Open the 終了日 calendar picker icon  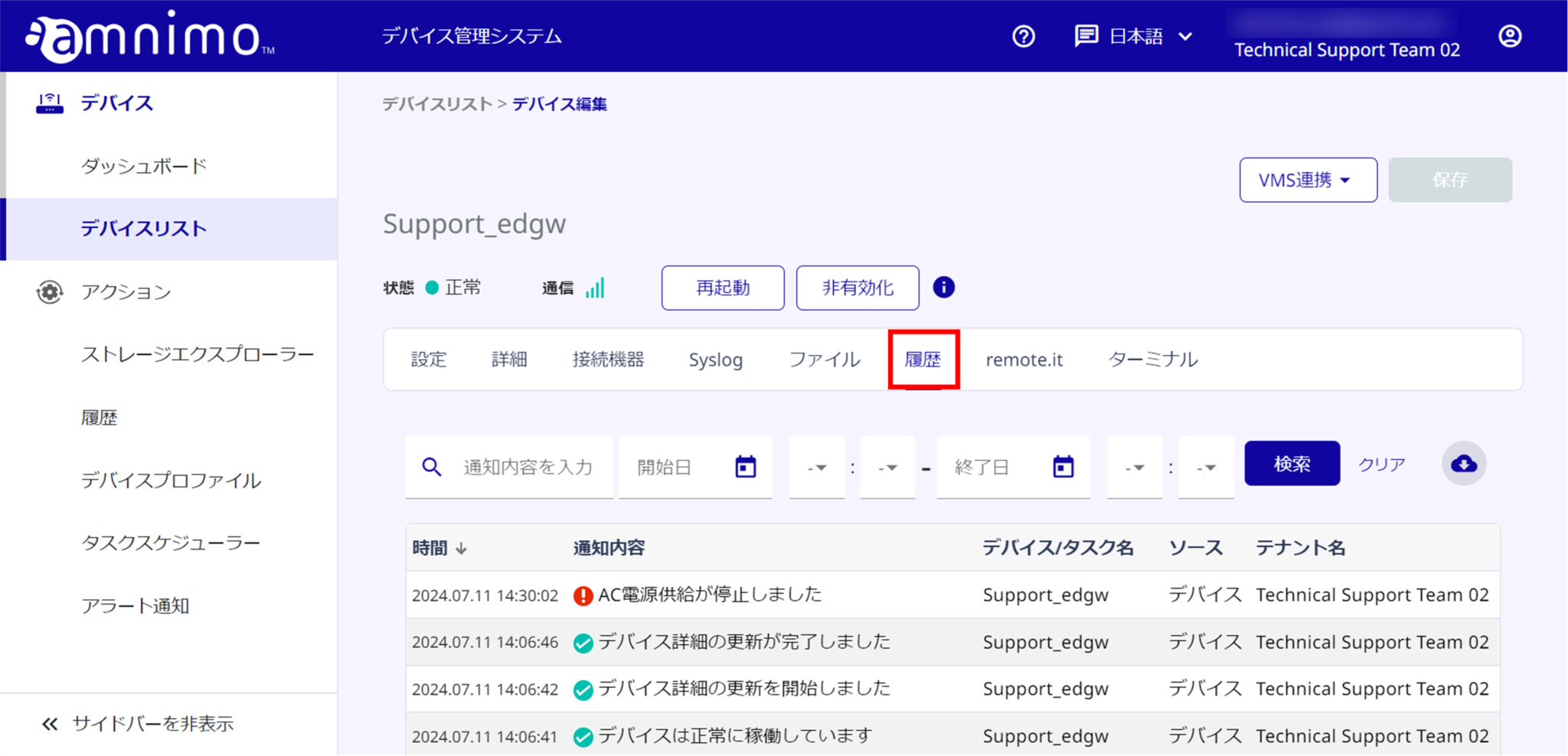pos(1063,467)
